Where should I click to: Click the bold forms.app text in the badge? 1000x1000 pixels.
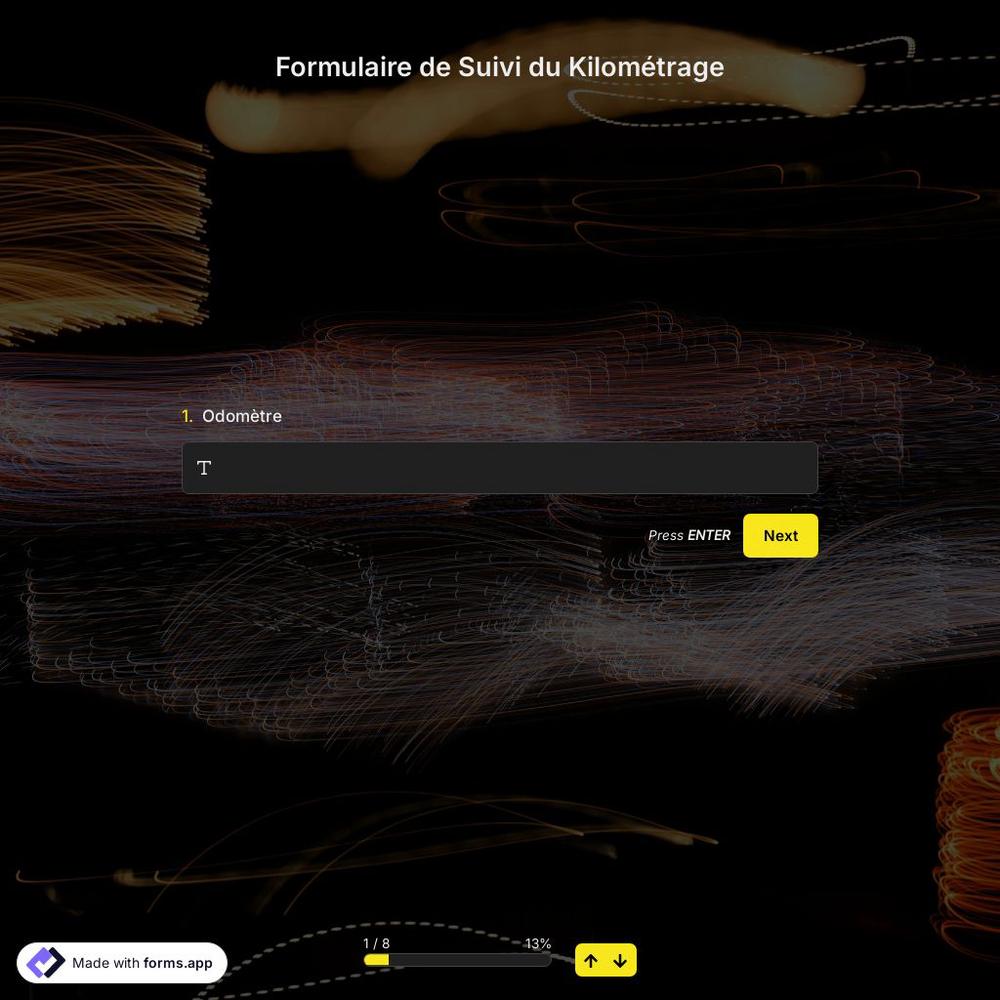coord(178,963)
